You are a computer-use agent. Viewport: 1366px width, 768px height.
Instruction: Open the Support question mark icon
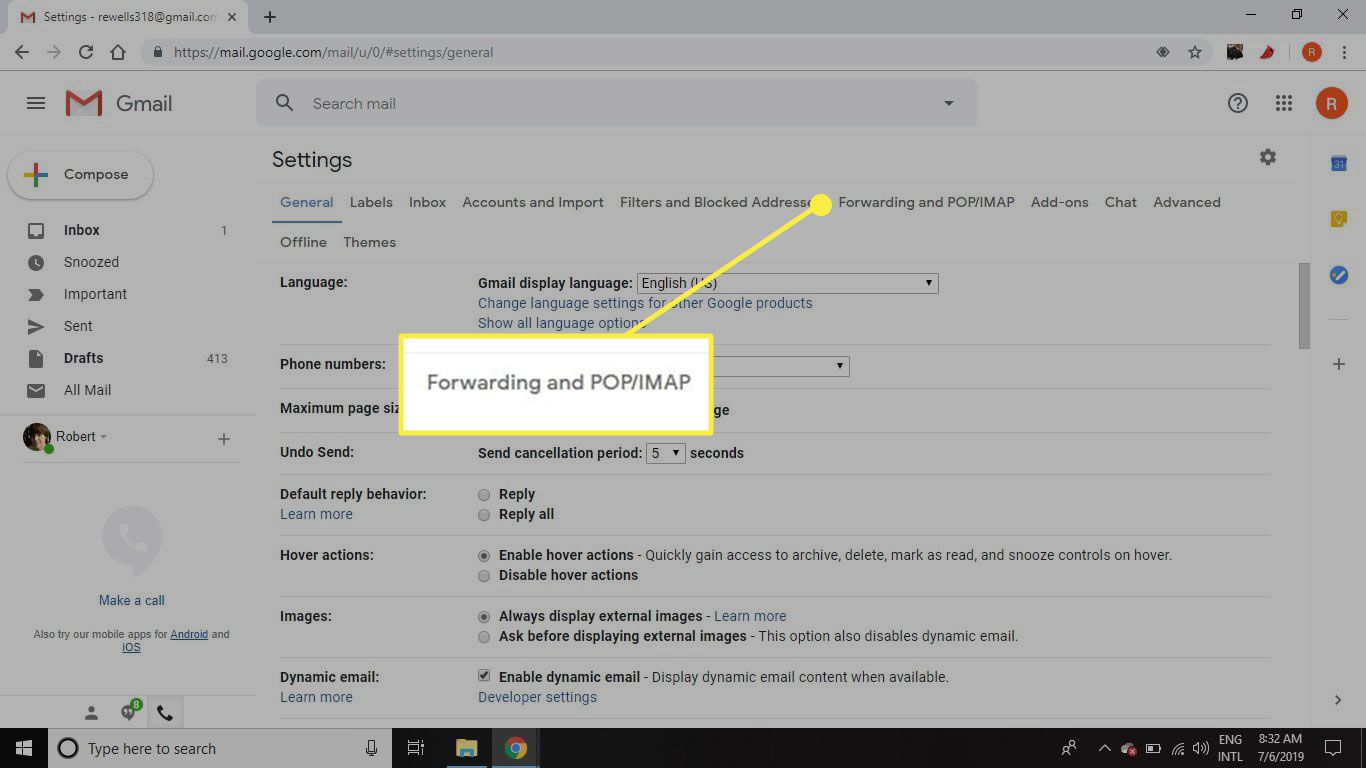[1238, 103]
